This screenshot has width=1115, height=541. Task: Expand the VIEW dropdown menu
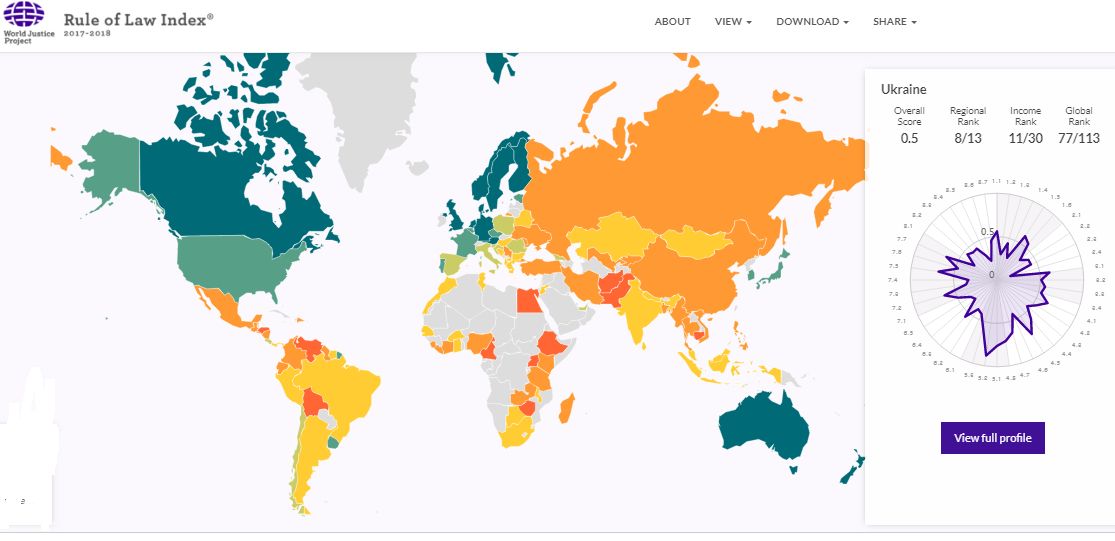733,22
